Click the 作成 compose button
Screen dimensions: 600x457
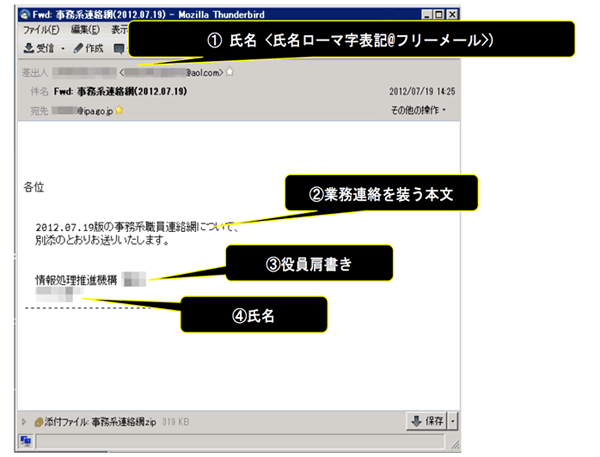[x=88, y=48]
